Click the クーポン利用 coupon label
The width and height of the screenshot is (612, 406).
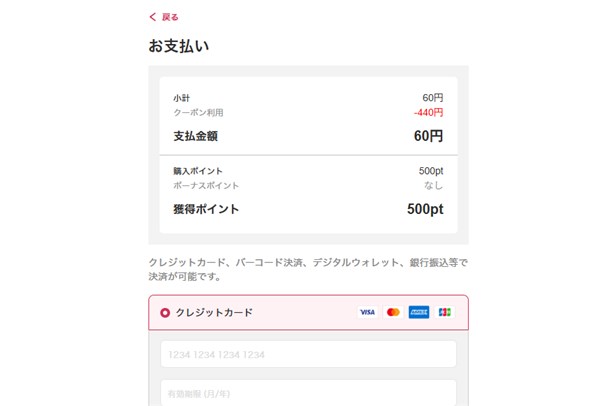click(198, 113)
